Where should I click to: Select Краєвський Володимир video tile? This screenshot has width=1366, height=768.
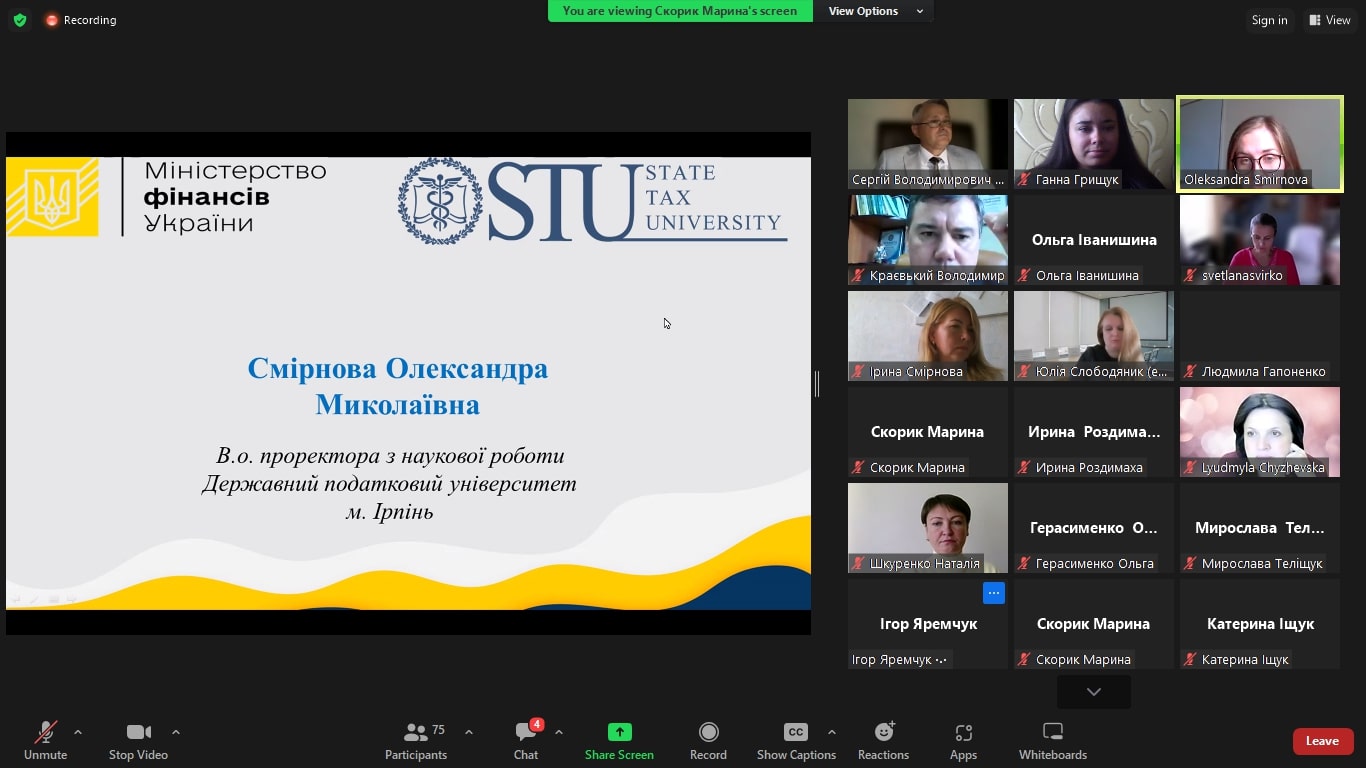click(x=928, y=240)
